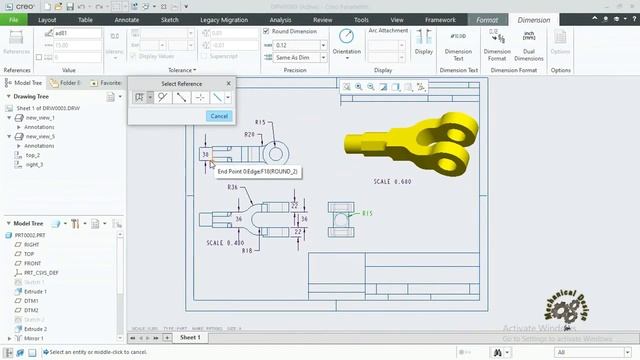This screenshot has height=360, width=640.
Task: Open the Folder Browser panel tab
Action: 65,83
